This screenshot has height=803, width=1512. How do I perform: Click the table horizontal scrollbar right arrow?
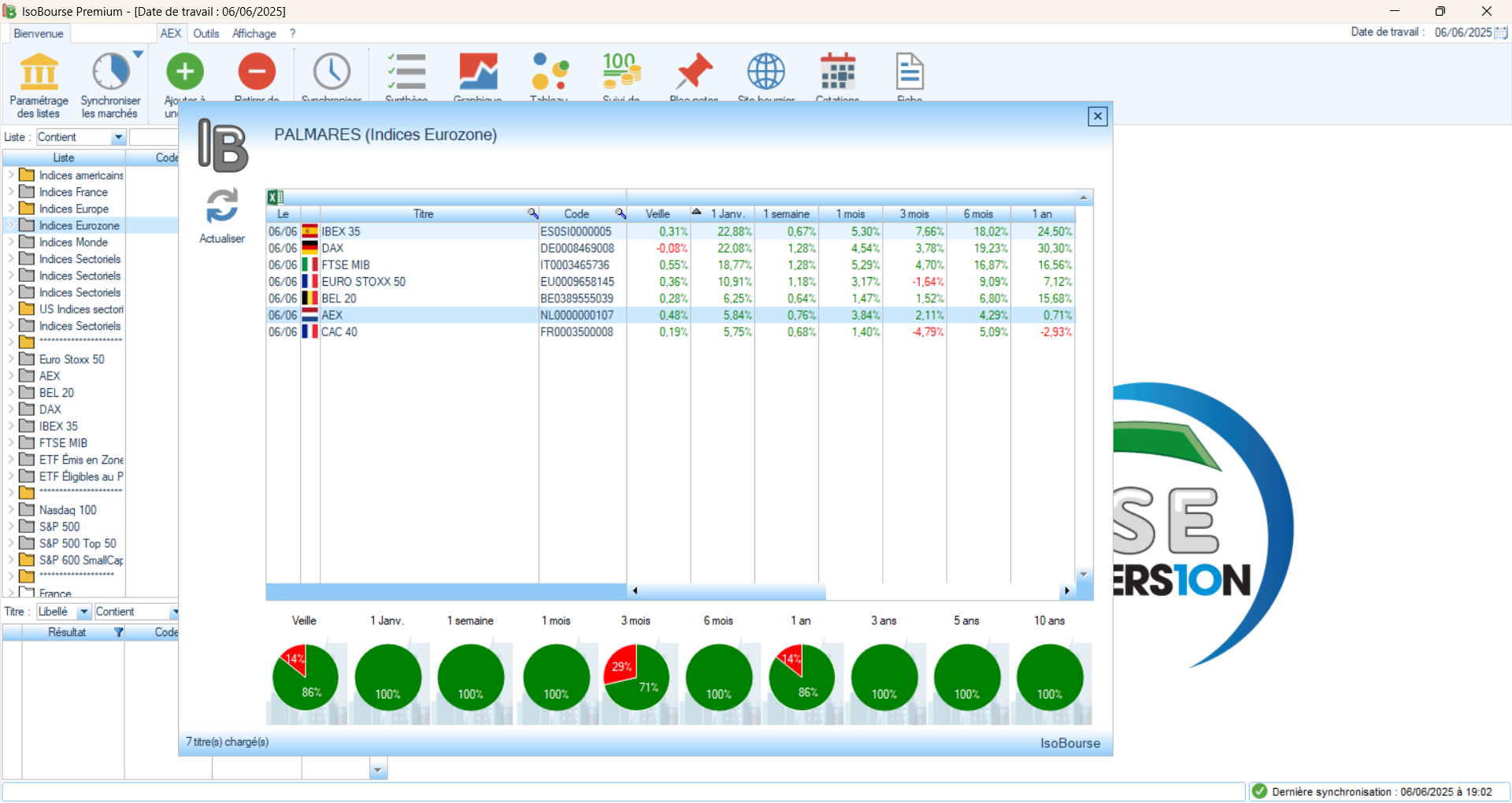(1066, 590)
